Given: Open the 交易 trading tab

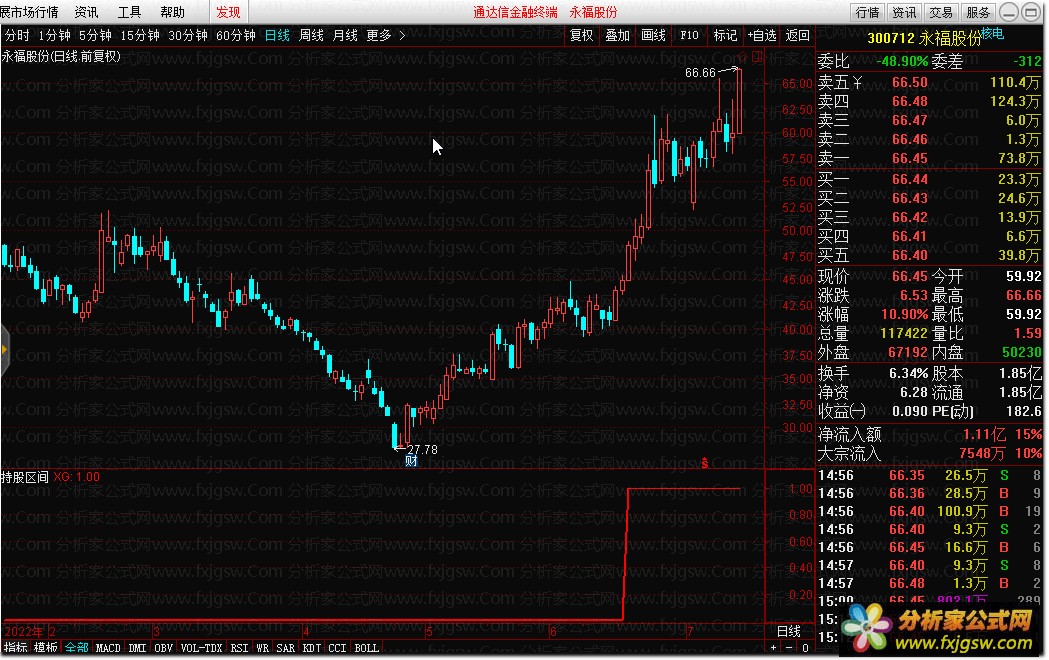Looking at the screenshot, I should click(941, 12).
